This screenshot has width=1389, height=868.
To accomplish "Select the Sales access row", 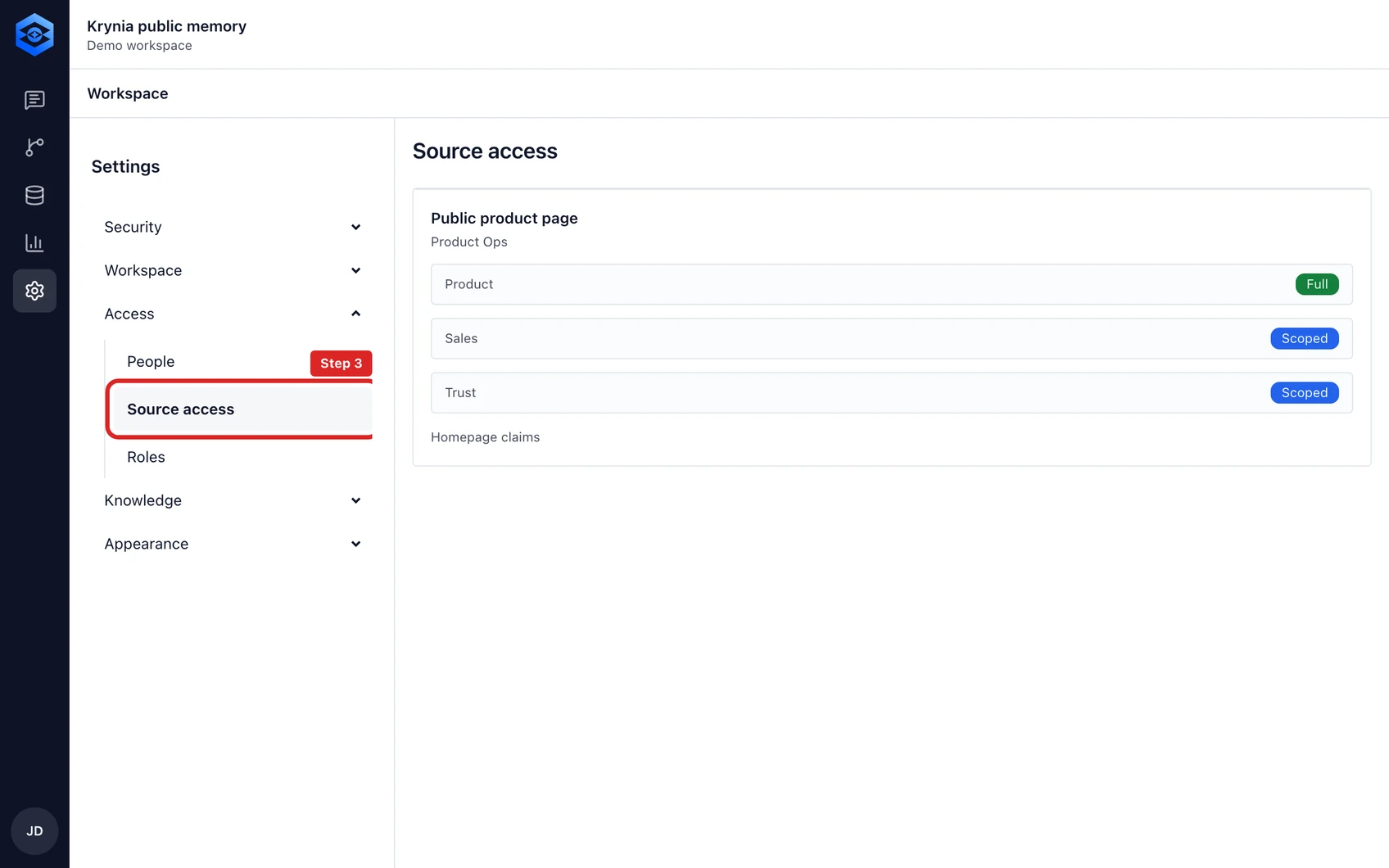I will [891, 338].
